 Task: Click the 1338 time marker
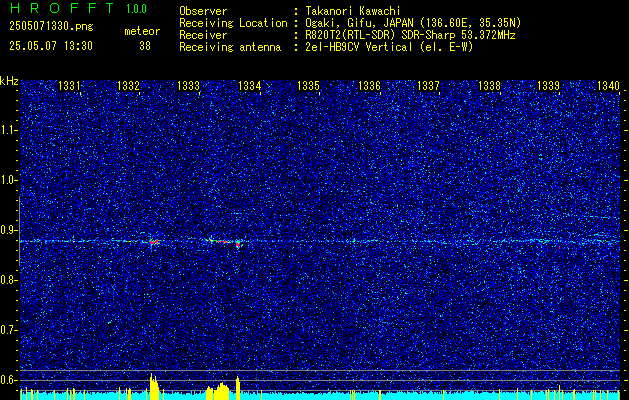point(489,86)
